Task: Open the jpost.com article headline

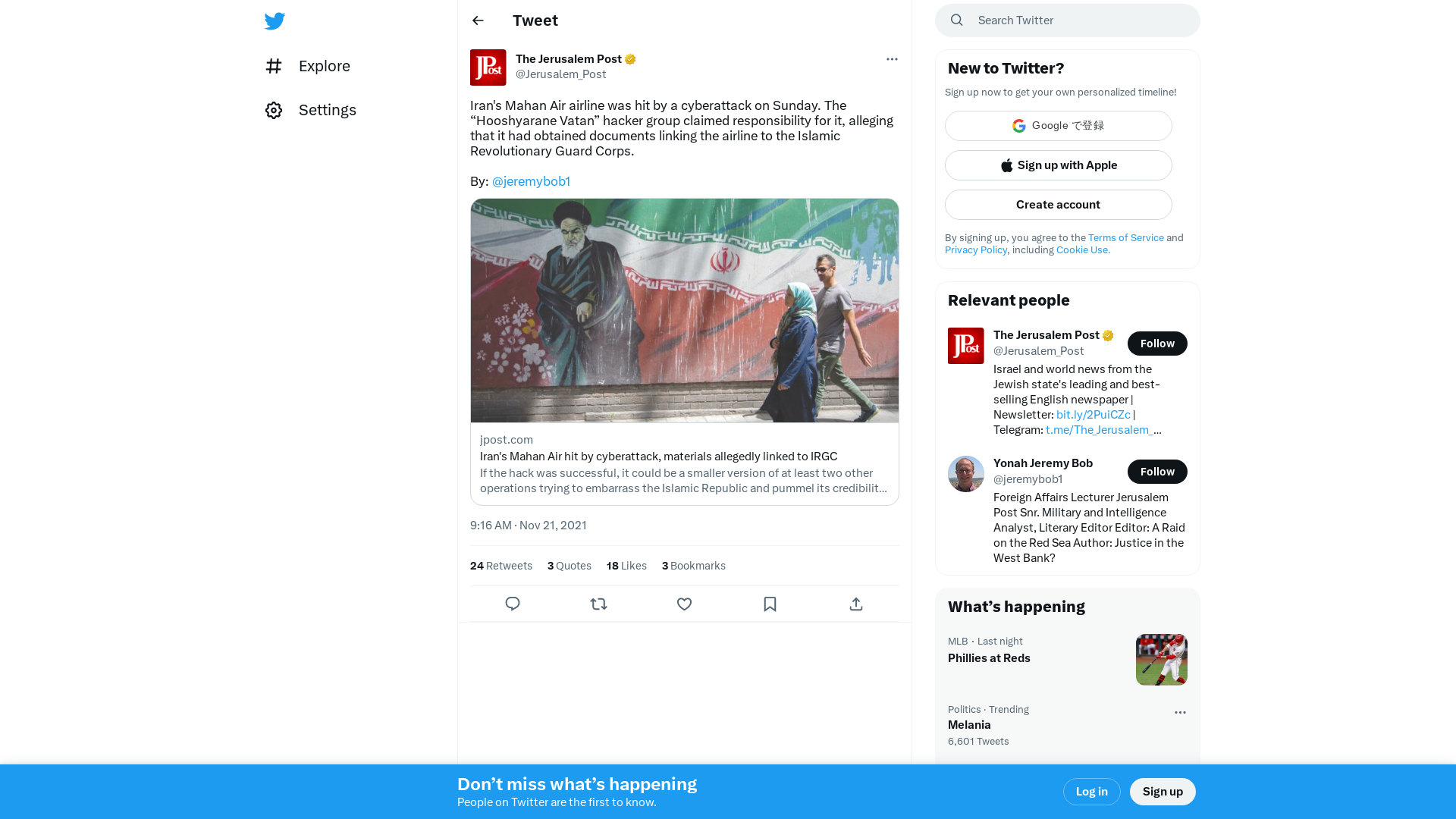Action: tap(659, 457)
